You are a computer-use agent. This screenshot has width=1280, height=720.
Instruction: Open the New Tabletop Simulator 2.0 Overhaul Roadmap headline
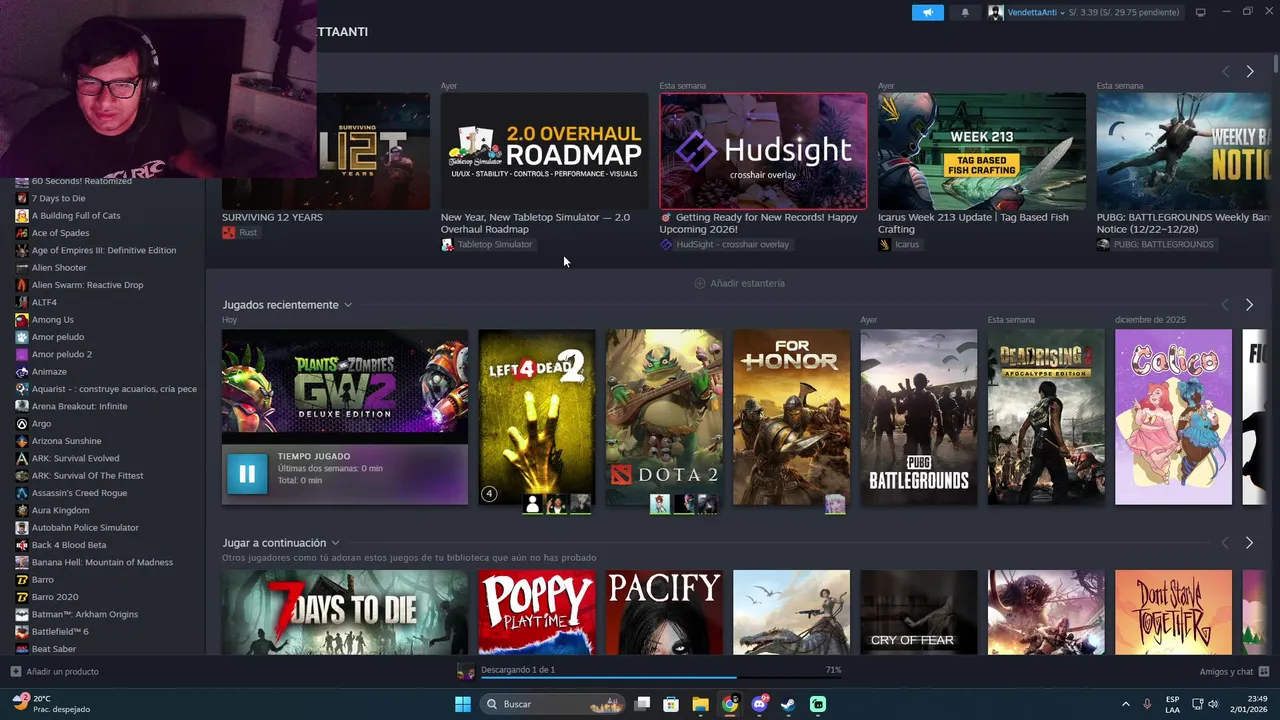tap(535, 223)
